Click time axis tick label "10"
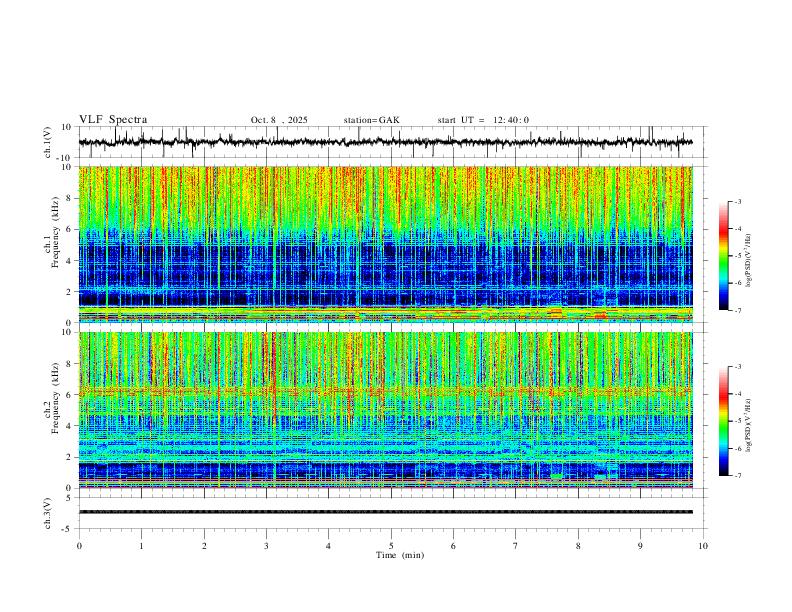 click(703, 546)
